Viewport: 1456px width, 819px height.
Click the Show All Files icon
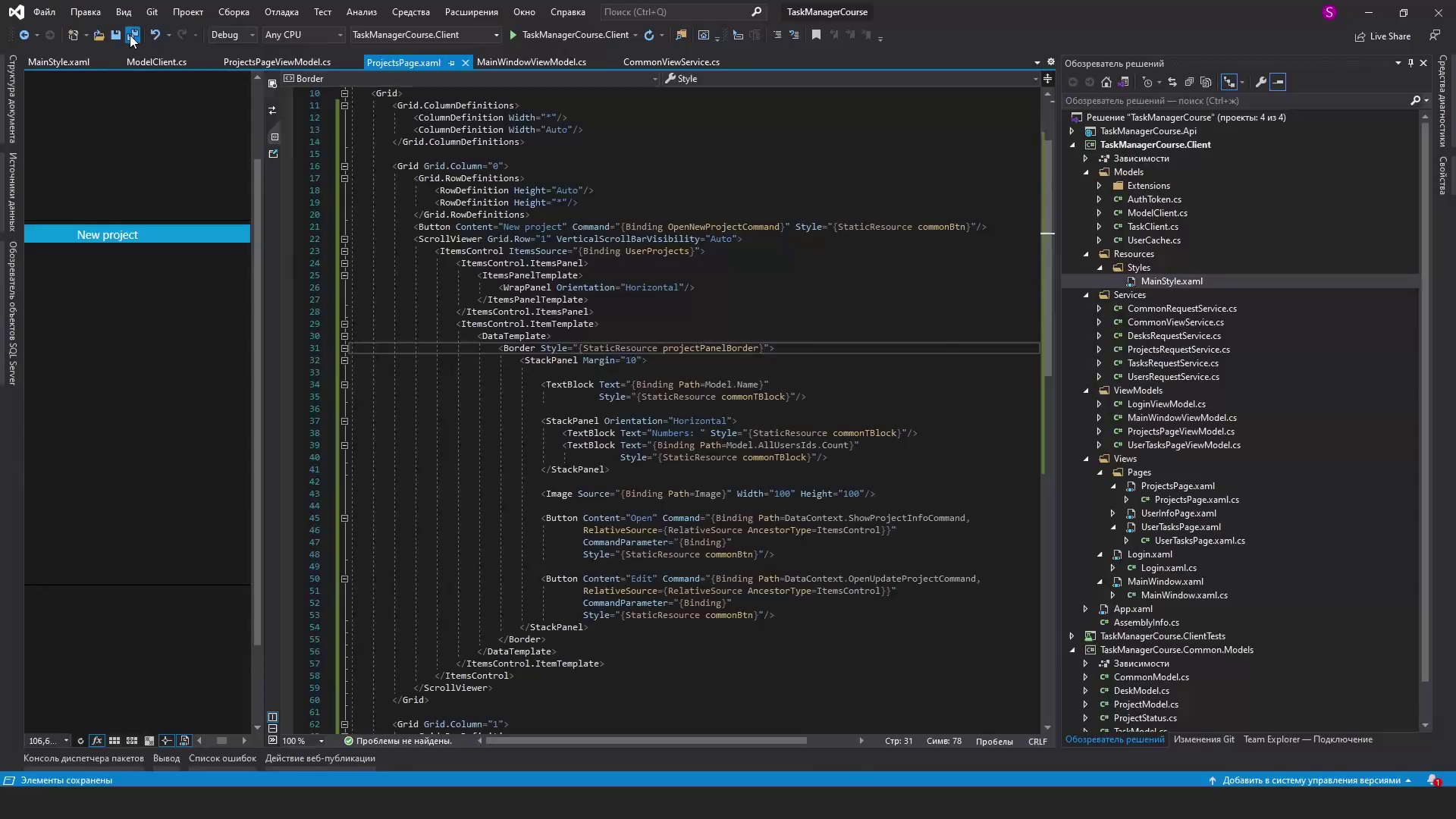coord(1206,82)
